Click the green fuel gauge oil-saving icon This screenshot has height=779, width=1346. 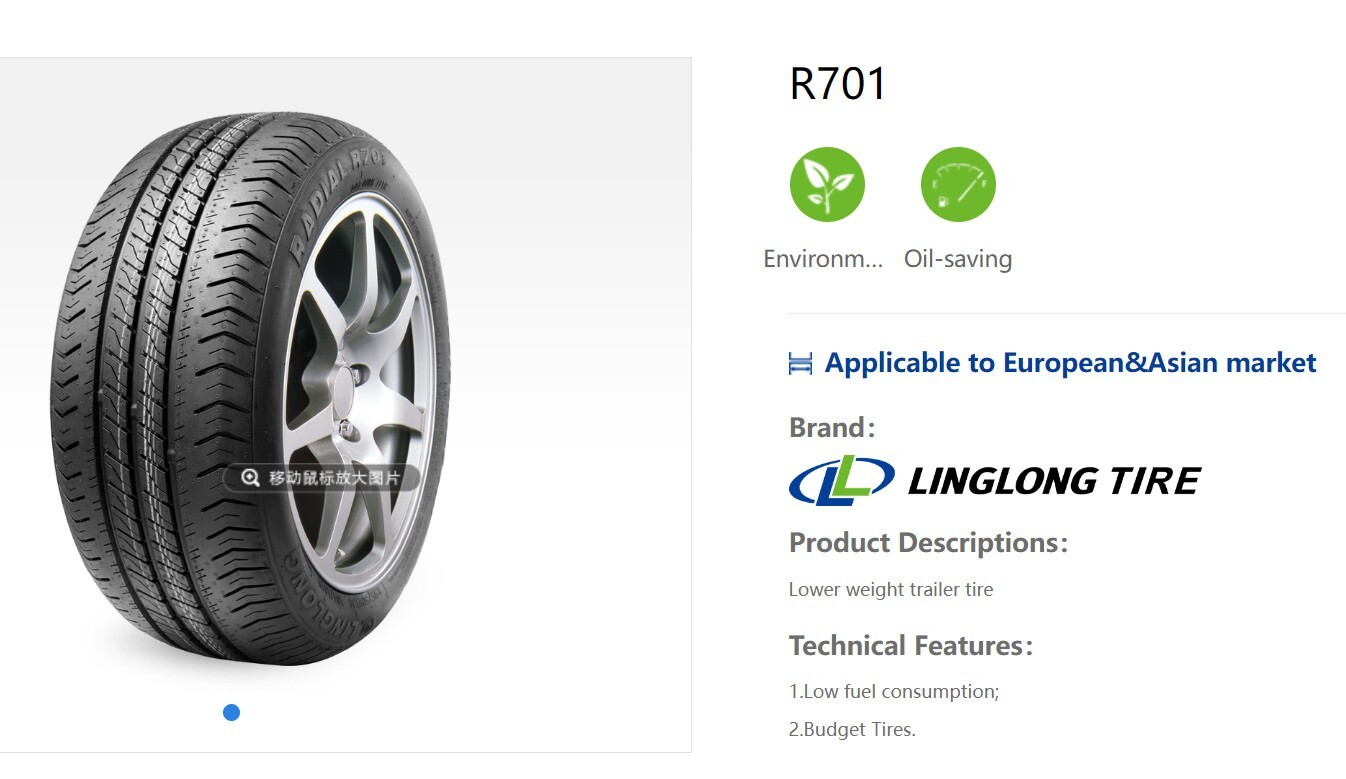click(958, 185)
